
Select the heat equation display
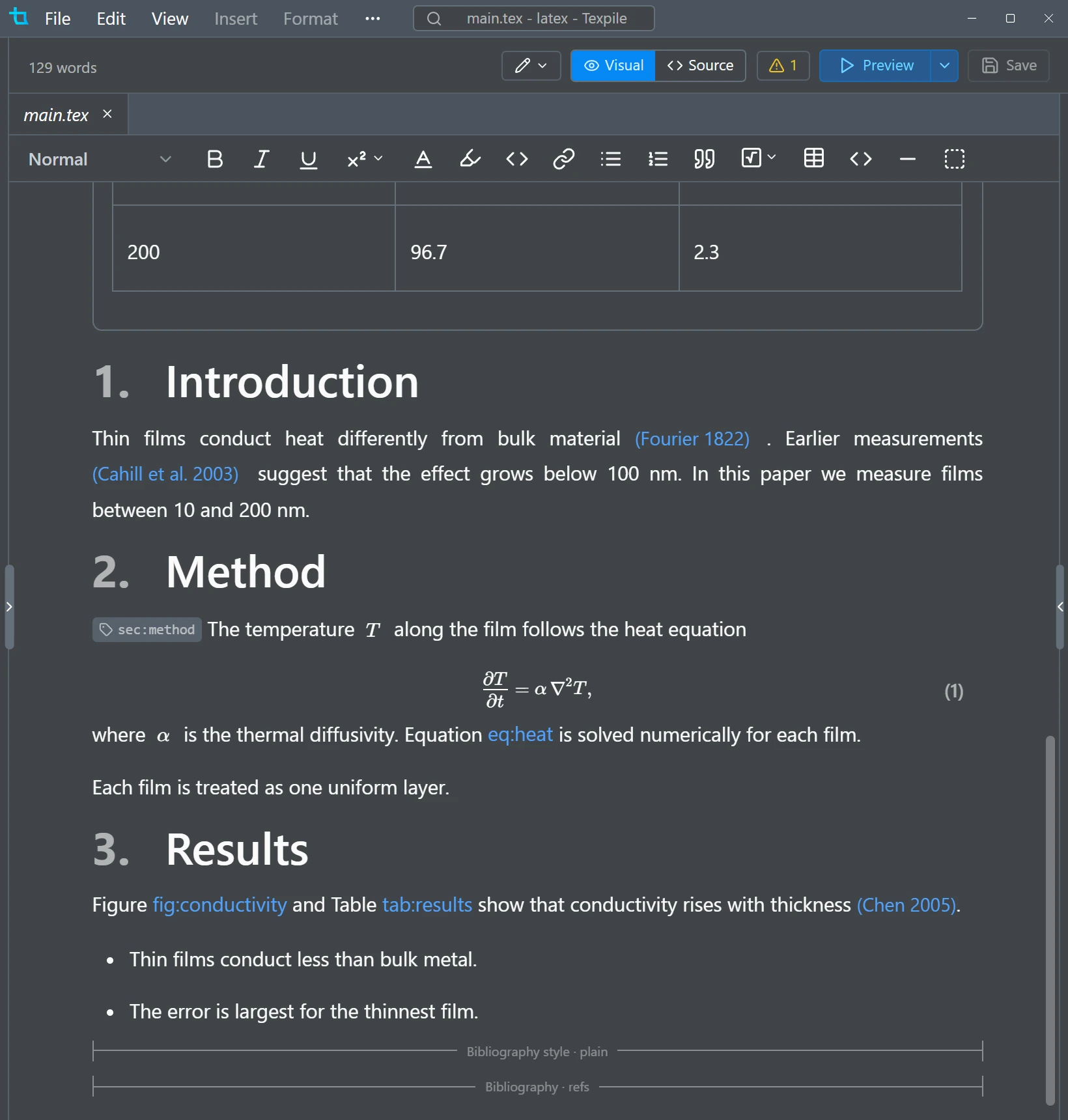(537, 690)
